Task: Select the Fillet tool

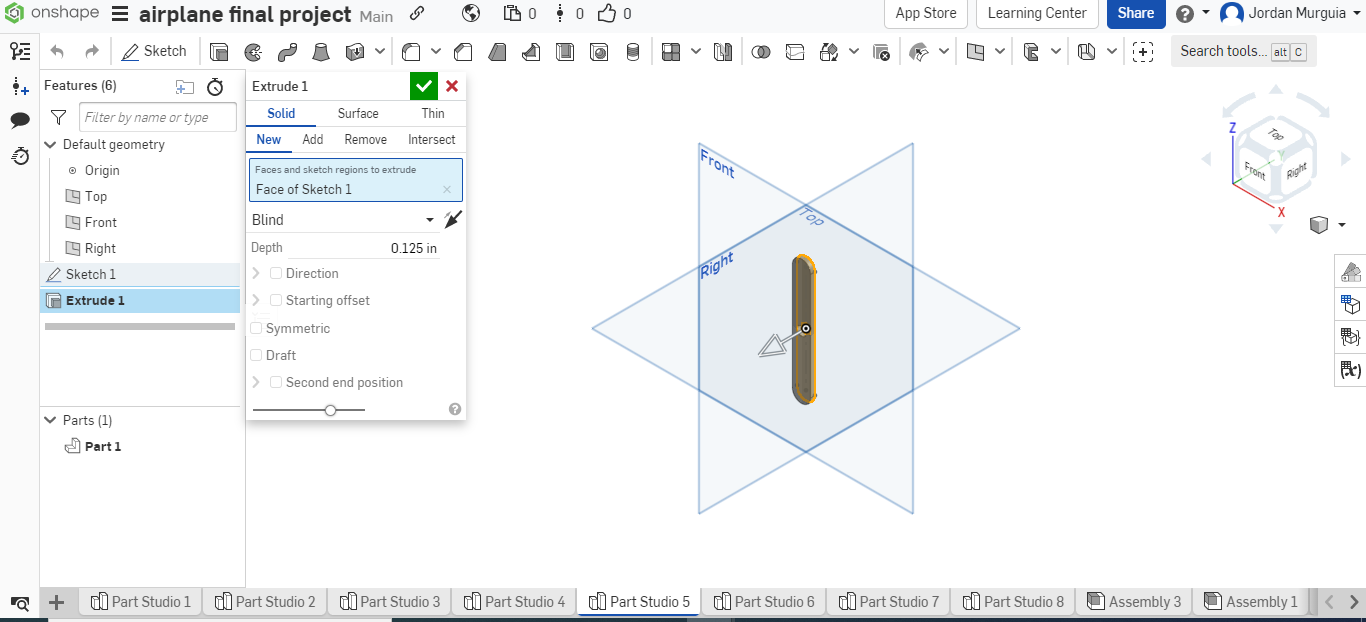Action: point(411,51)
